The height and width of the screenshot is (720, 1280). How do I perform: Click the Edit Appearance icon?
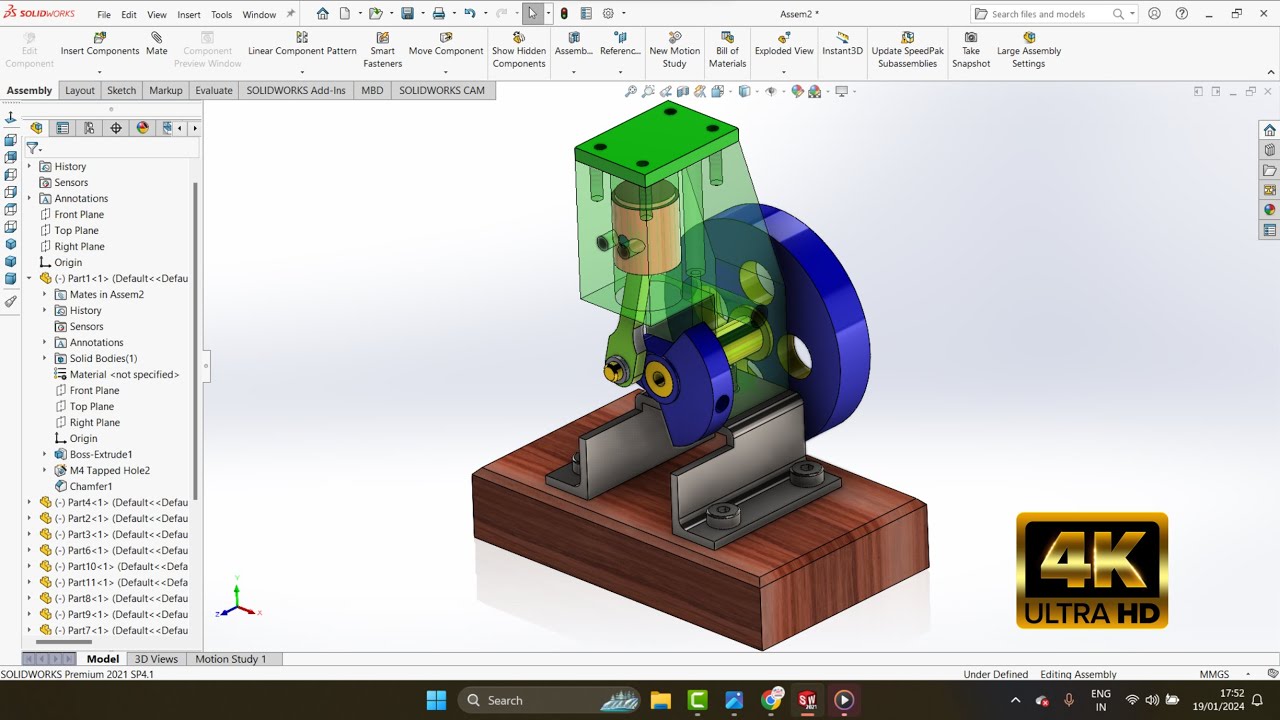[x=797, y=91]
